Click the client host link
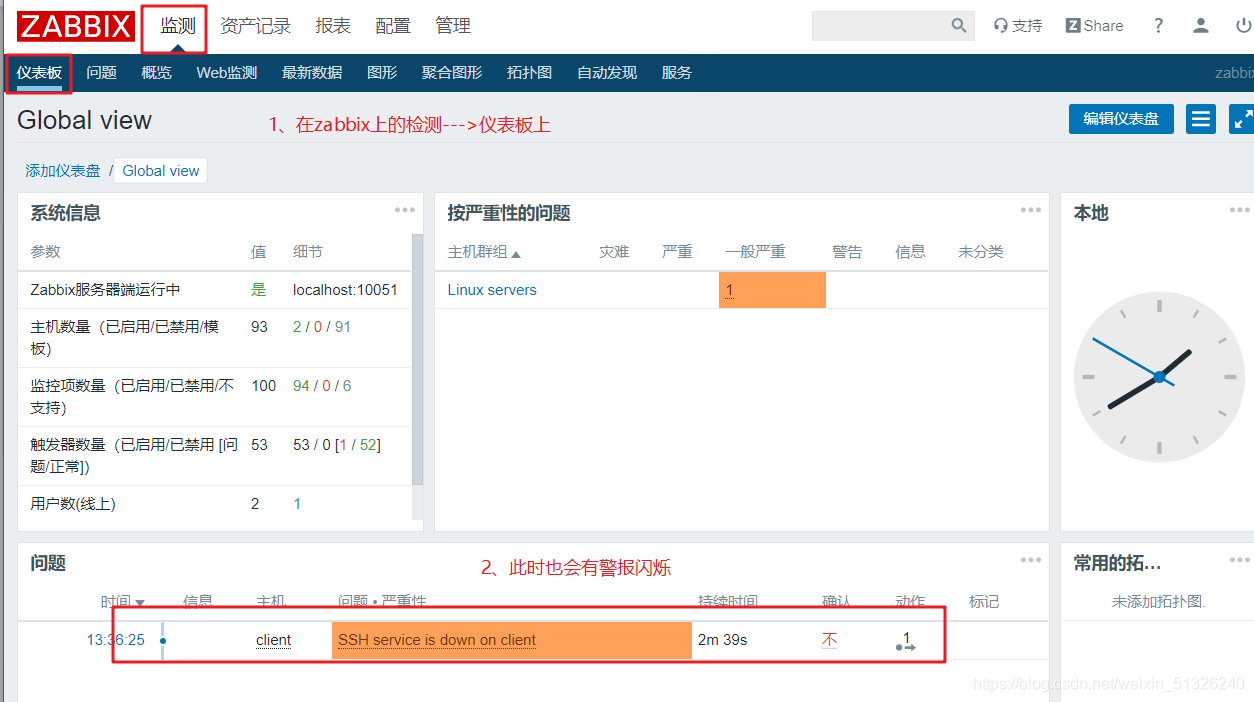The image size is (1254, 702). (x=273, y=640)
